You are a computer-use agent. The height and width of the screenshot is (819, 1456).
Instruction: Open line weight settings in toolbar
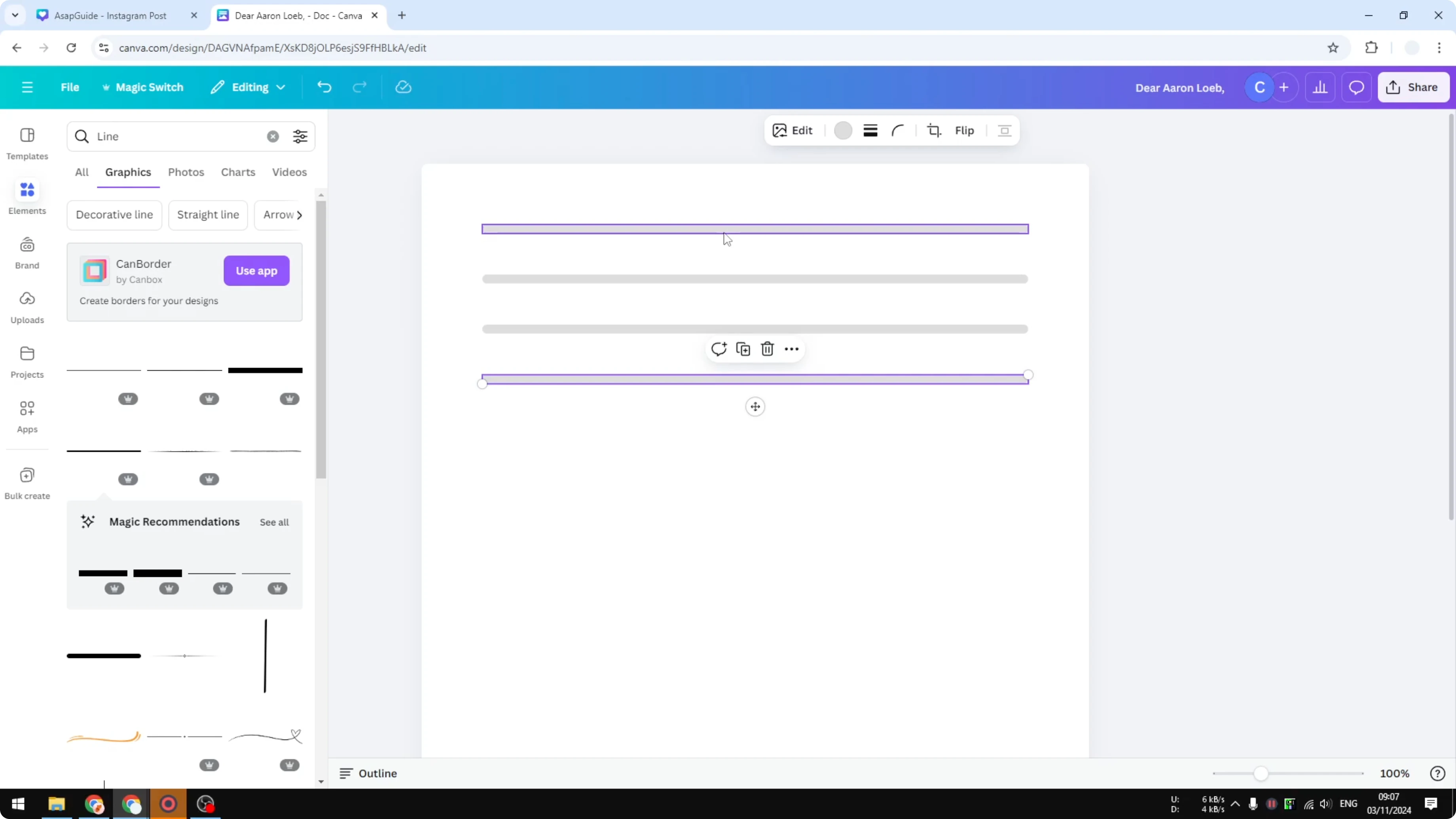tap(870, 130)
